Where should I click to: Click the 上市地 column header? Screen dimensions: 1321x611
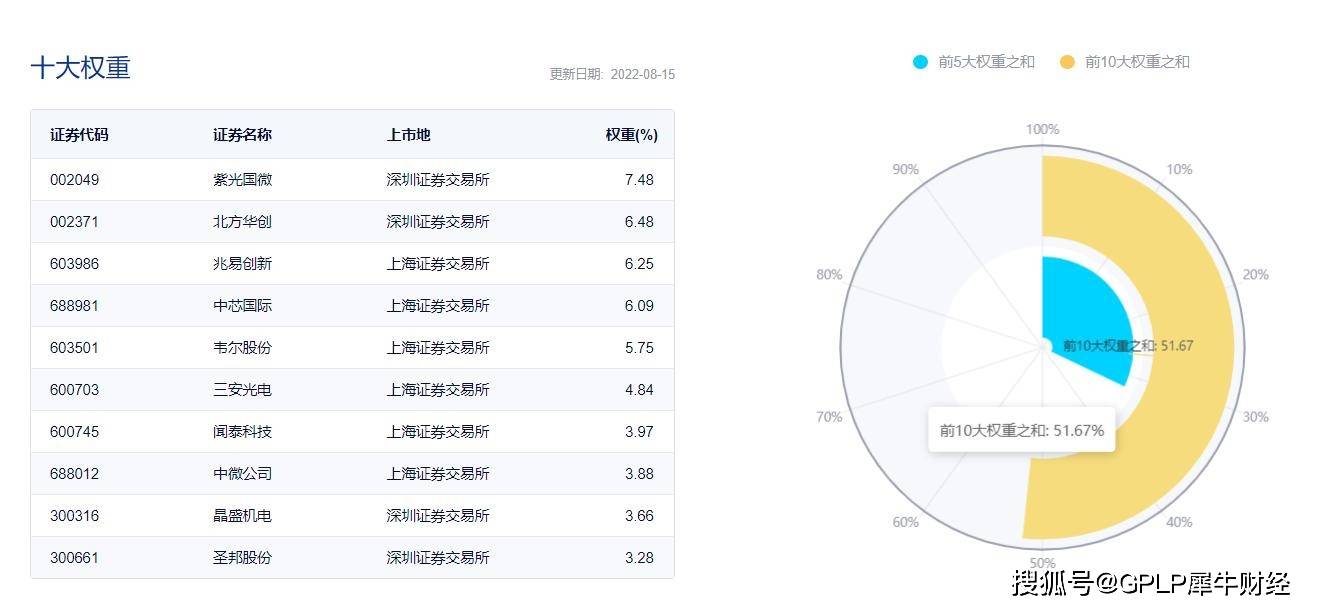409,135
